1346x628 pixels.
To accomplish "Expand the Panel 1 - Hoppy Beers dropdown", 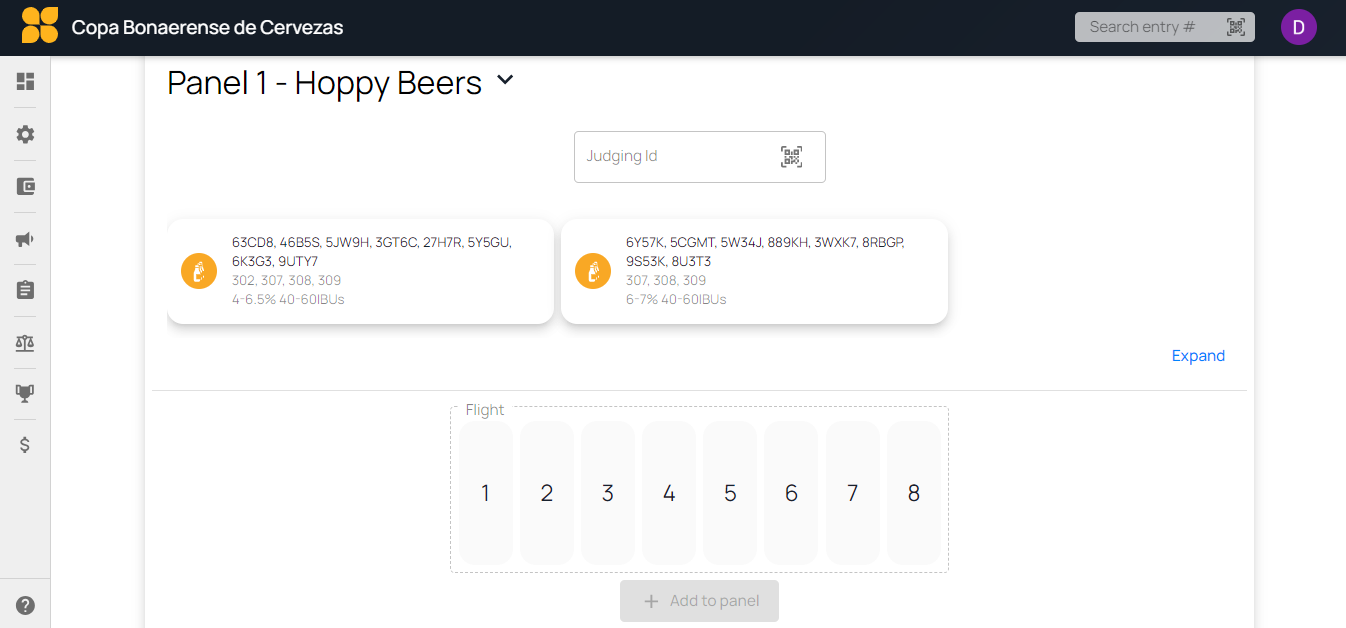I will [x=504, y=80].
